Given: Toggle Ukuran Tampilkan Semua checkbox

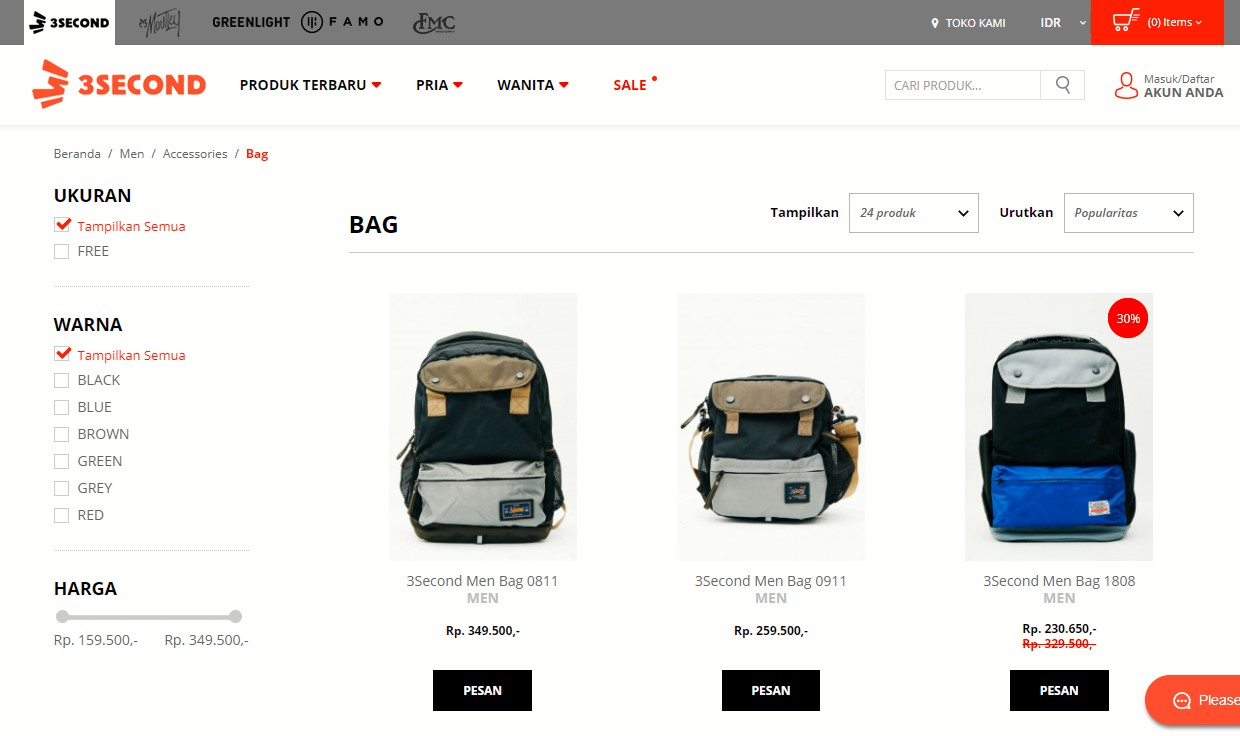Looking at the screenshot, I should pyautogui.click(x=62, y=226).
